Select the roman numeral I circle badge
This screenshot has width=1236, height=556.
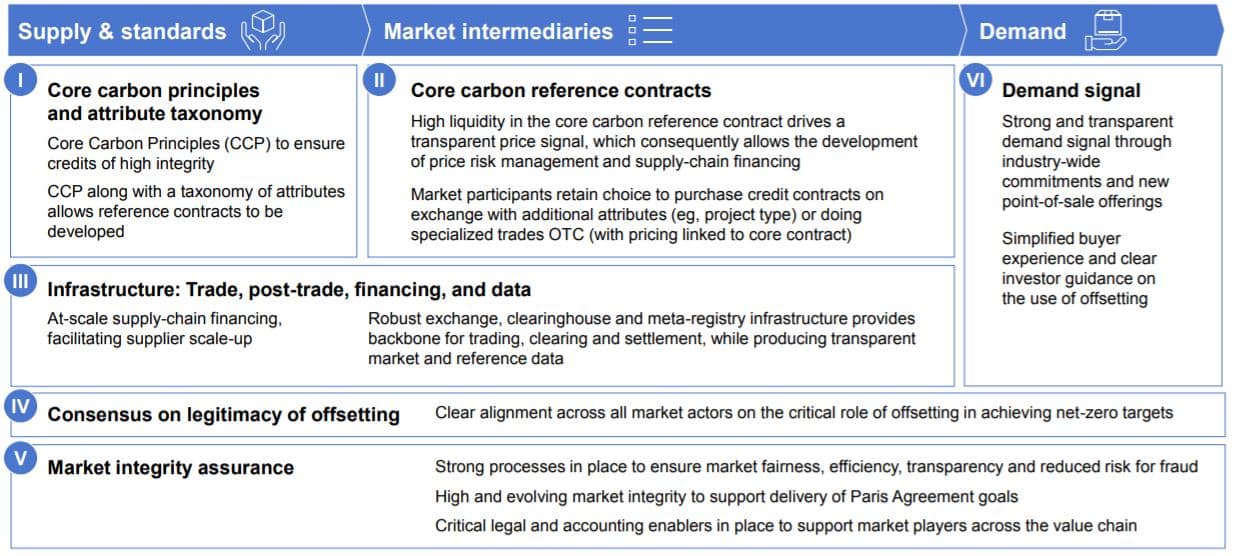click(x=20, y=80)
